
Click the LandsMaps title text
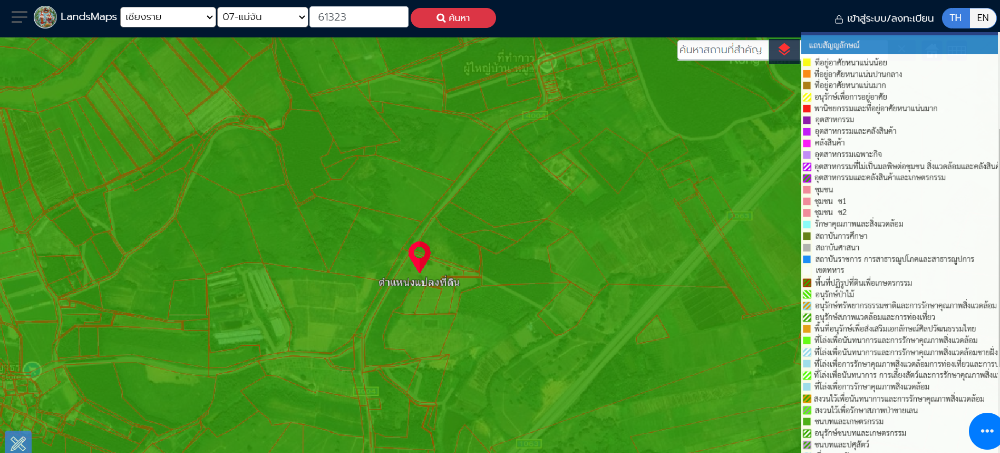click(89, 17)
